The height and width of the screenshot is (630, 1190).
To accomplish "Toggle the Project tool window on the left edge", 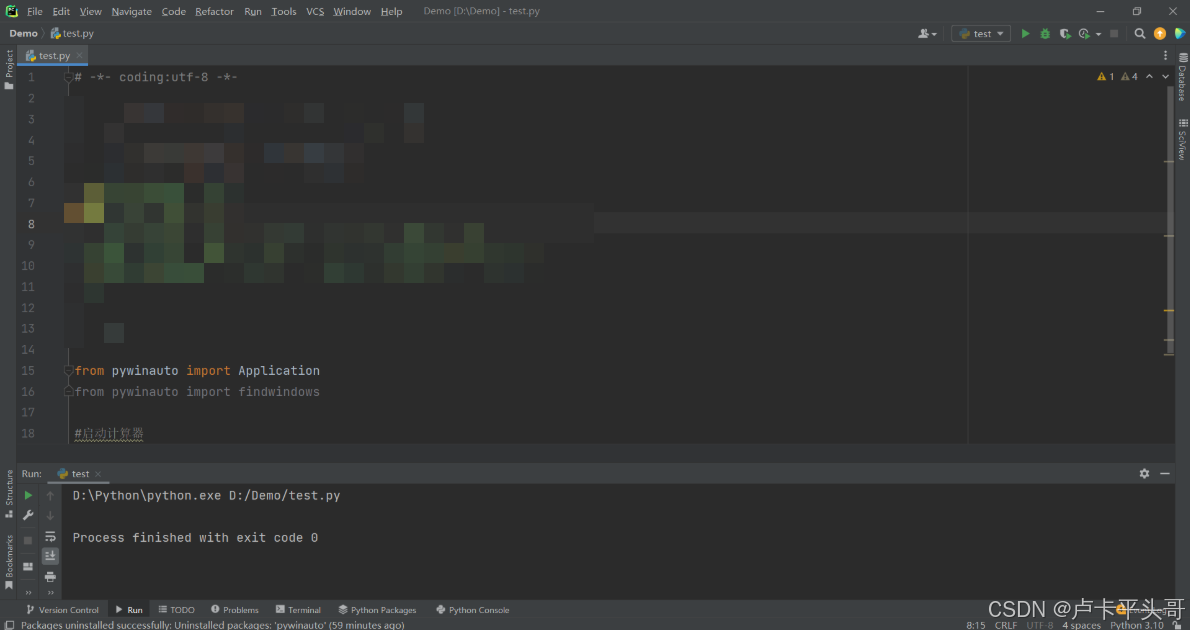I will (9, 70).
